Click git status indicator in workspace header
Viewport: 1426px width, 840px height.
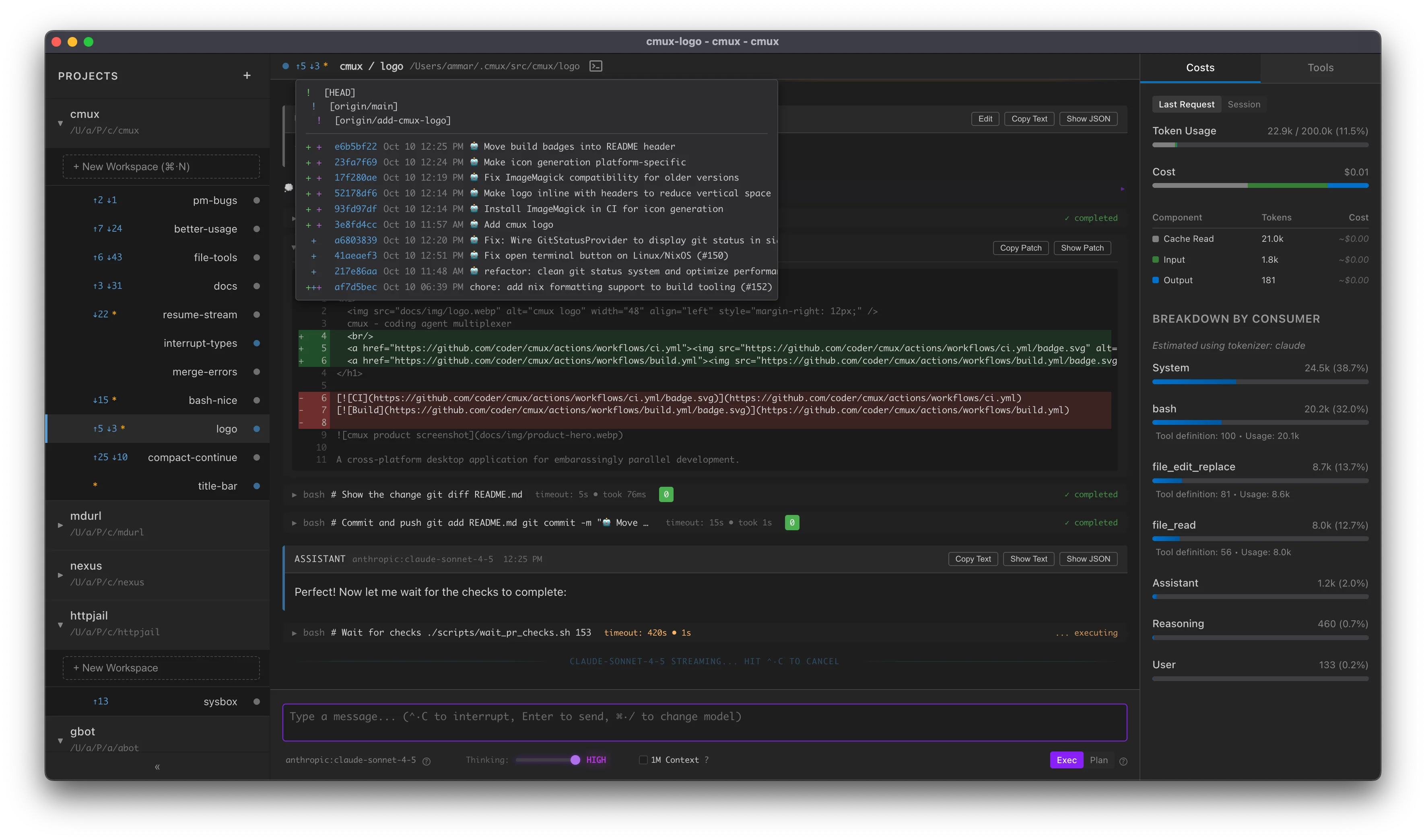[311, 66]
